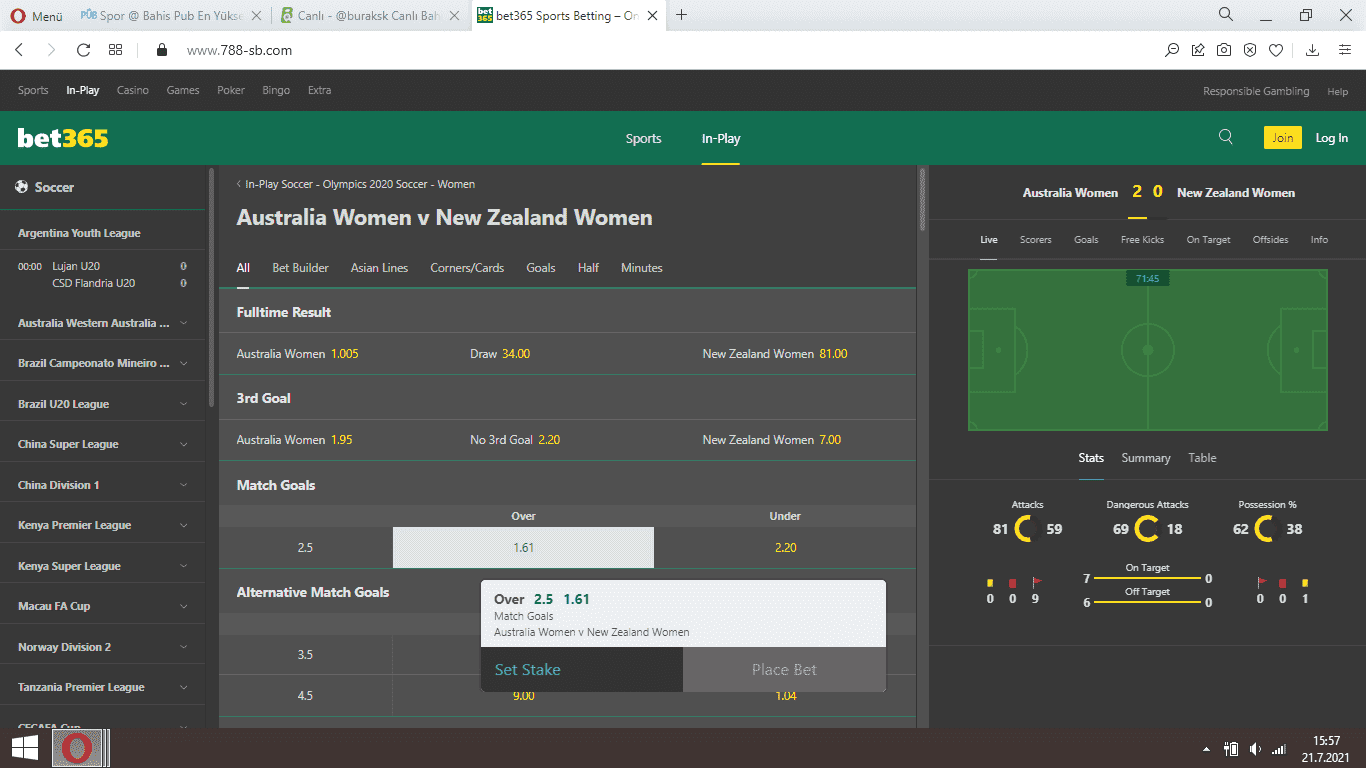Image resolution: width=1366 pixels, height=768 pixels.
Task: Switch to Asian Lines tab
Action: coord(379,268)
